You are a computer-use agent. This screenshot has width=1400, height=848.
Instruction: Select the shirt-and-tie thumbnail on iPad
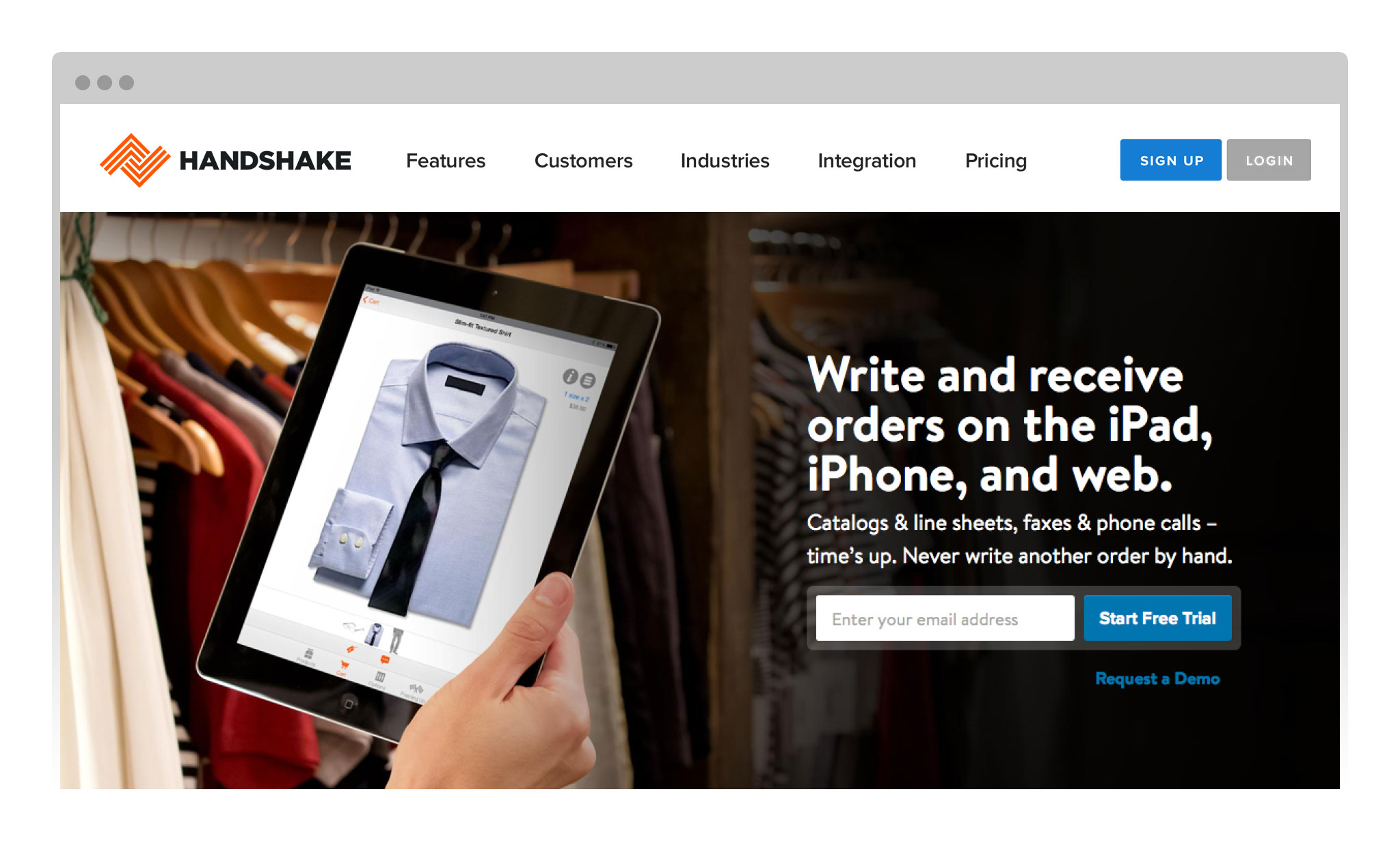tap(374, 635)
